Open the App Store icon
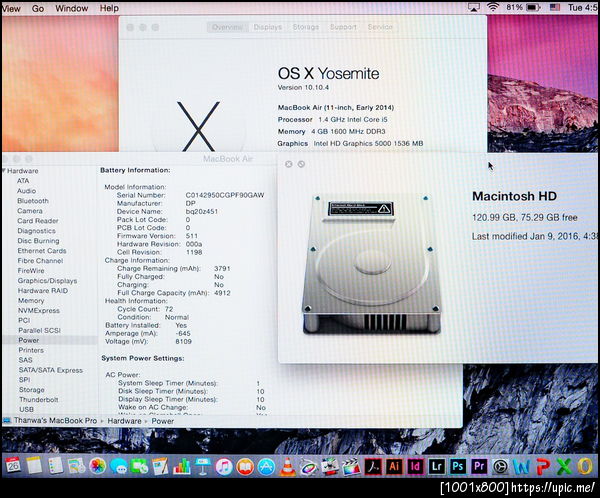 pos(266,467)
